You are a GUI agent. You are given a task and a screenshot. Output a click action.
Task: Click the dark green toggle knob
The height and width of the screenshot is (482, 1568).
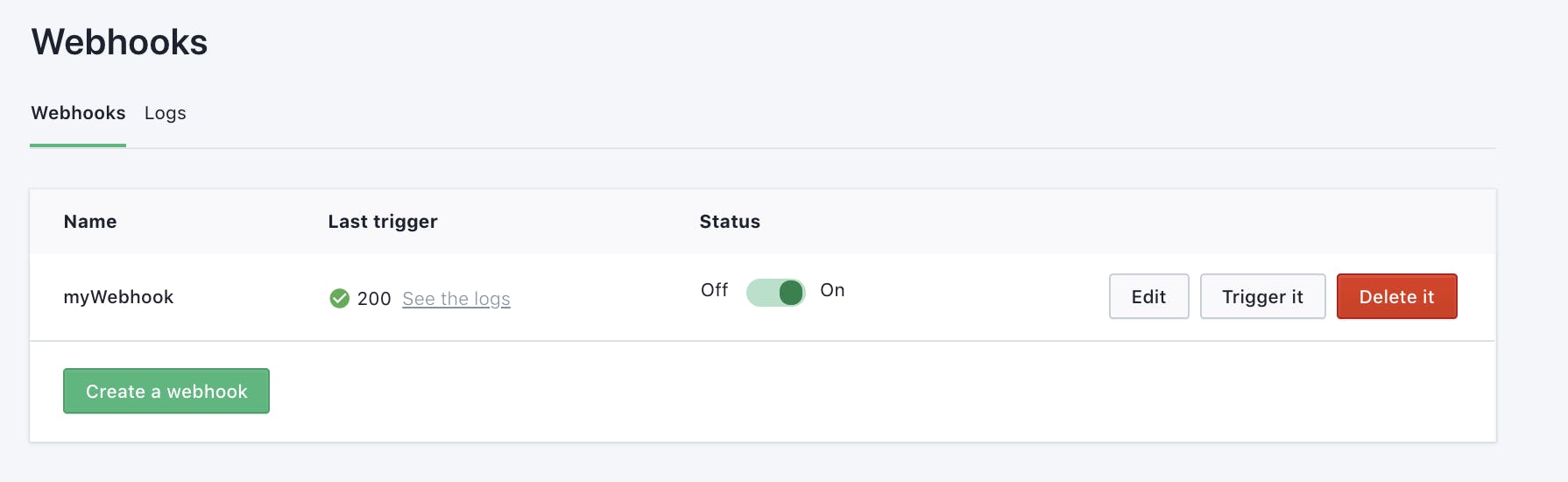point(791,293)
